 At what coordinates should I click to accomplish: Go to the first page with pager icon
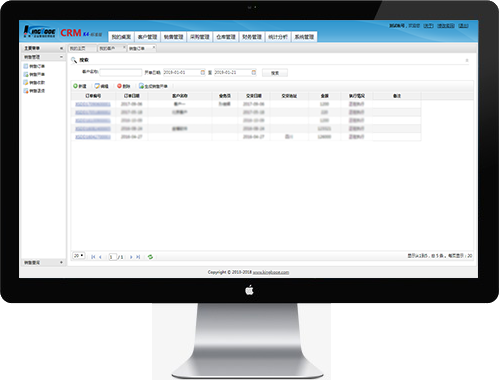pyautogui.click(x=93, y=257)
